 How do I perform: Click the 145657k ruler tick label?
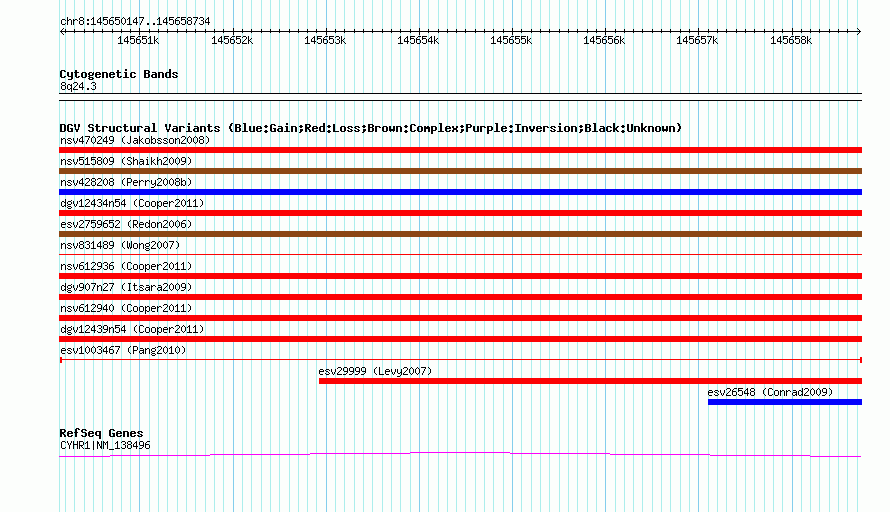coord(697,41)
